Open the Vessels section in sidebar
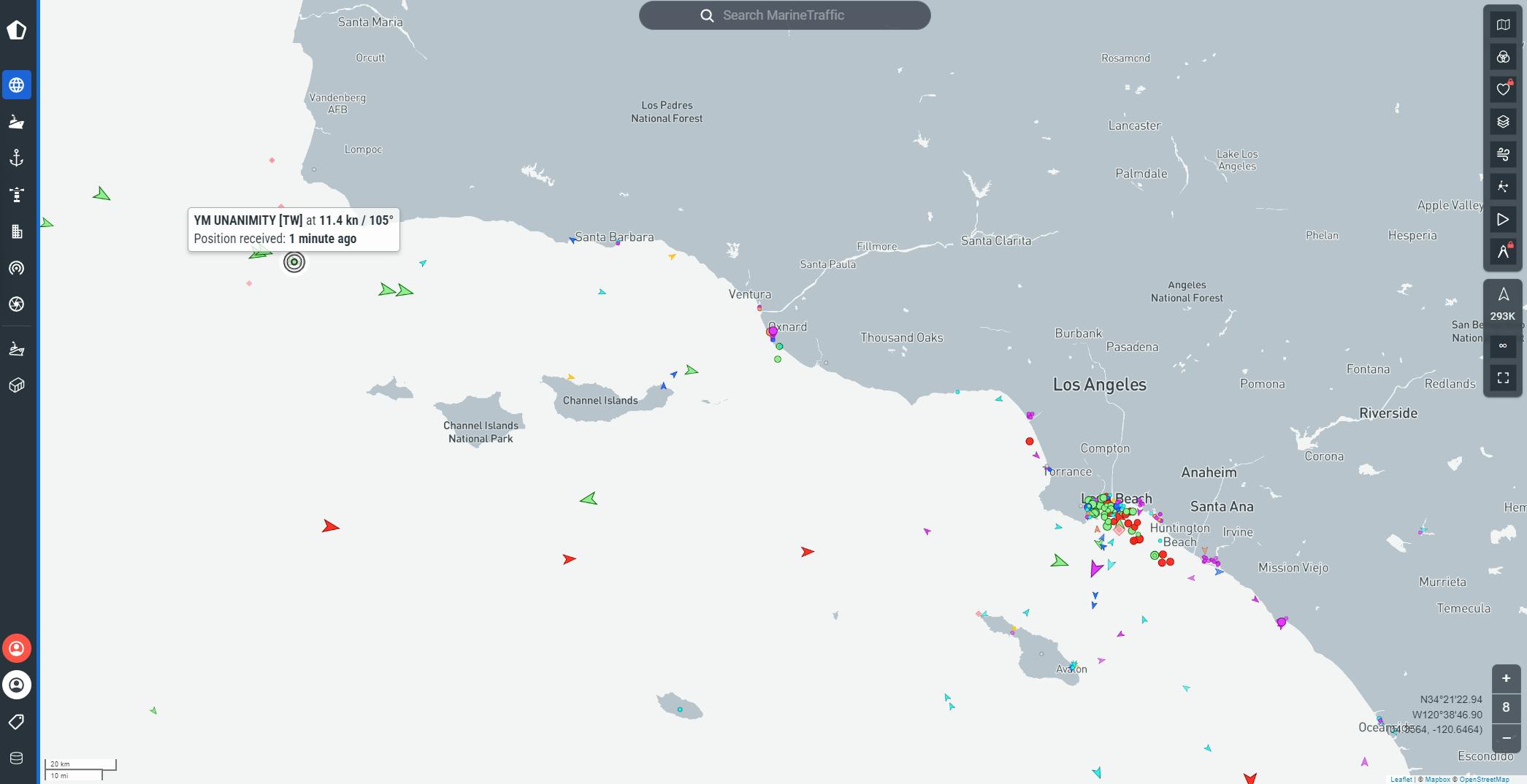The image size is (1527, 784). (x=16, y=122)
